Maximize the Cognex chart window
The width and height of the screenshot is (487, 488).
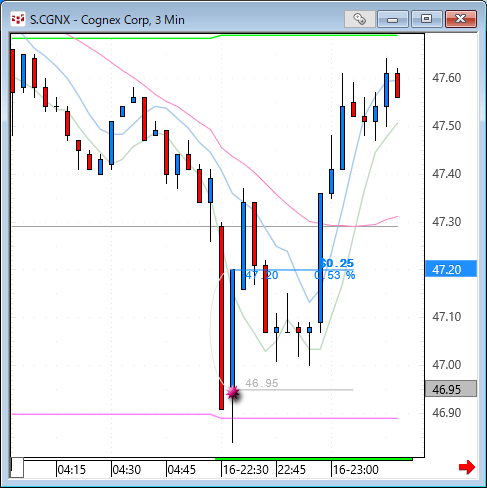426,19
